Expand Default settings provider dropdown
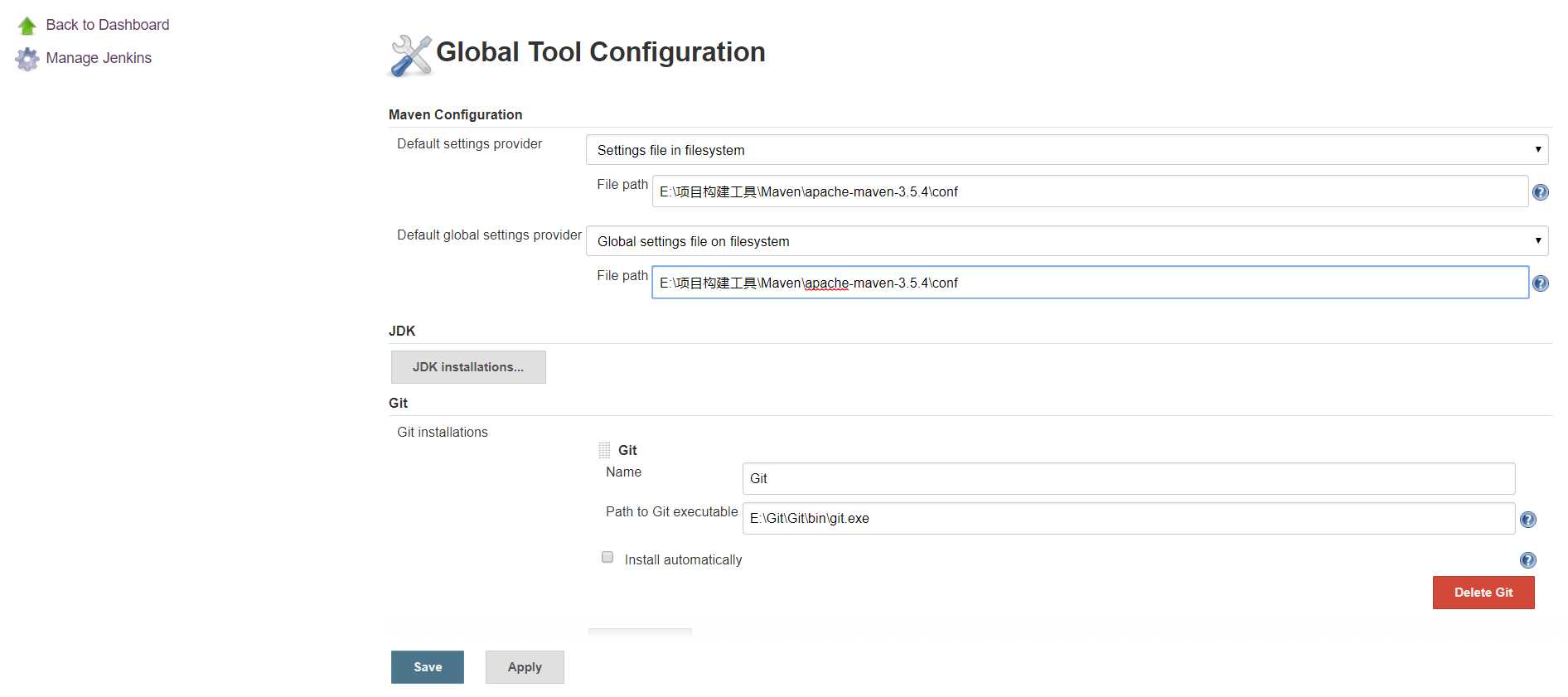Viewport: 1568px width, 697px height. 1067,150
